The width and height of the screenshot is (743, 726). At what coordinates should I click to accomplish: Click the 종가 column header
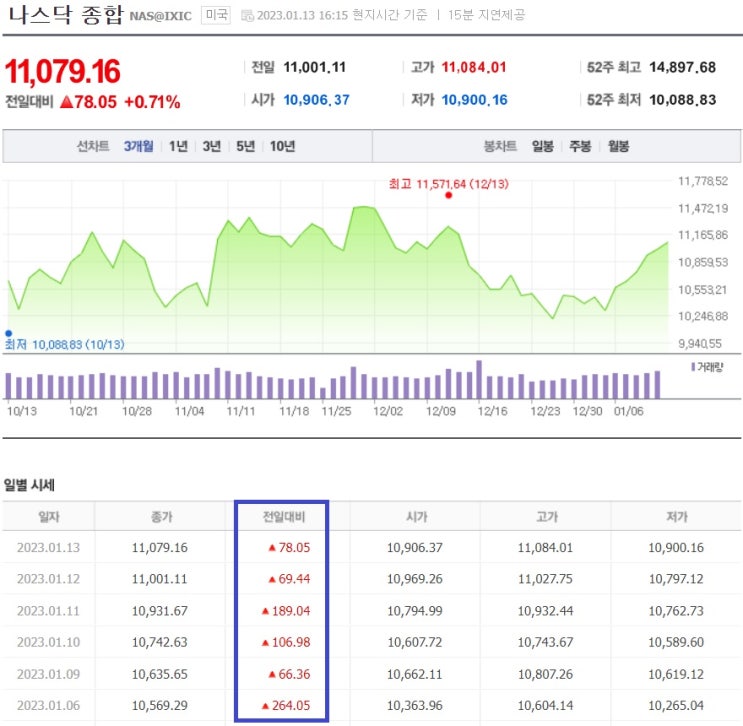[x=161, y=517]
